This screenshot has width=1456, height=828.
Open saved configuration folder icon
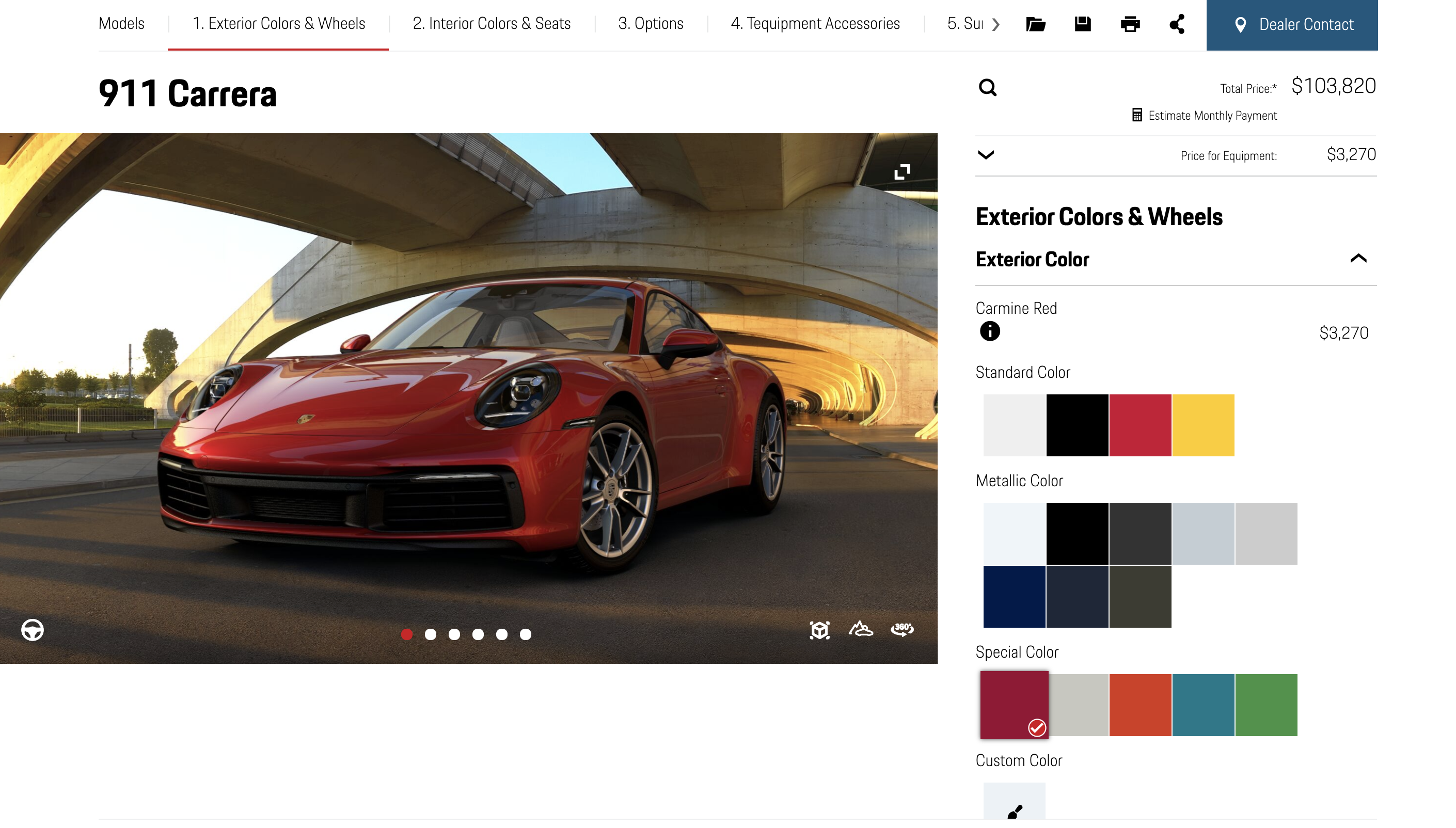tap(1035, 24)
